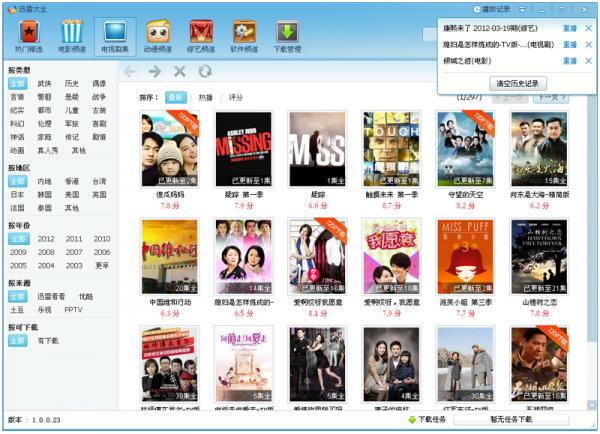
Task: Click the green 下载任务 arrow icon
Action: [x=412, y=420]
